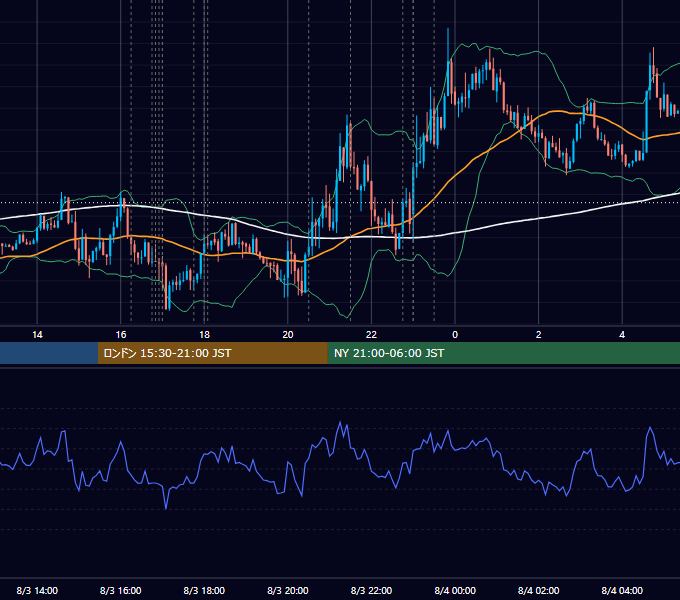The image size is (680, 600).
Task: Click the 14 hour axis label
Action: pyautogui.click(x=37, y=335)
